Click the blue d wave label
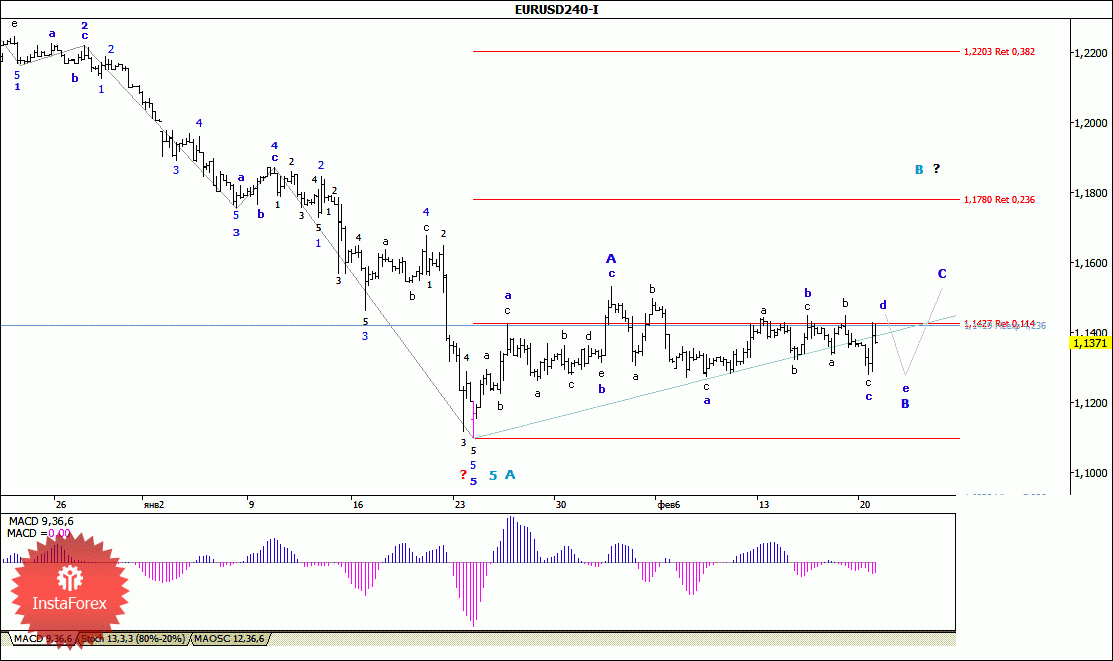This screenshot has width=1113, height=661. 883,305
